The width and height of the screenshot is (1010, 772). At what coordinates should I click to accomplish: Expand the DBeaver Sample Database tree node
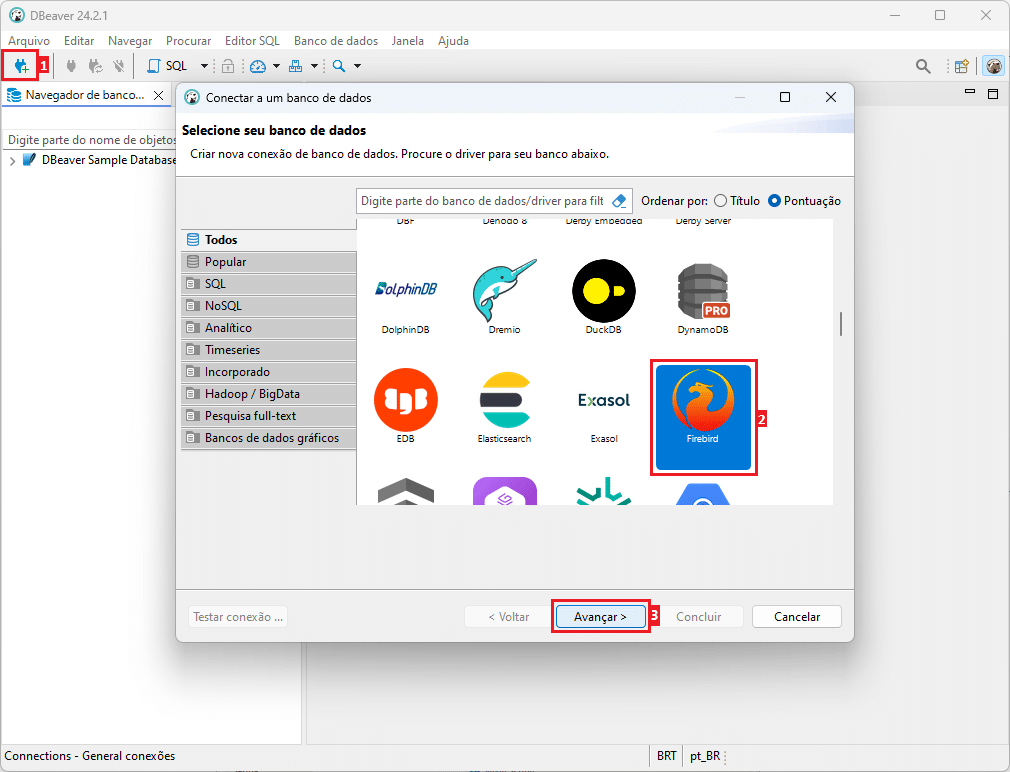[12, 161]
